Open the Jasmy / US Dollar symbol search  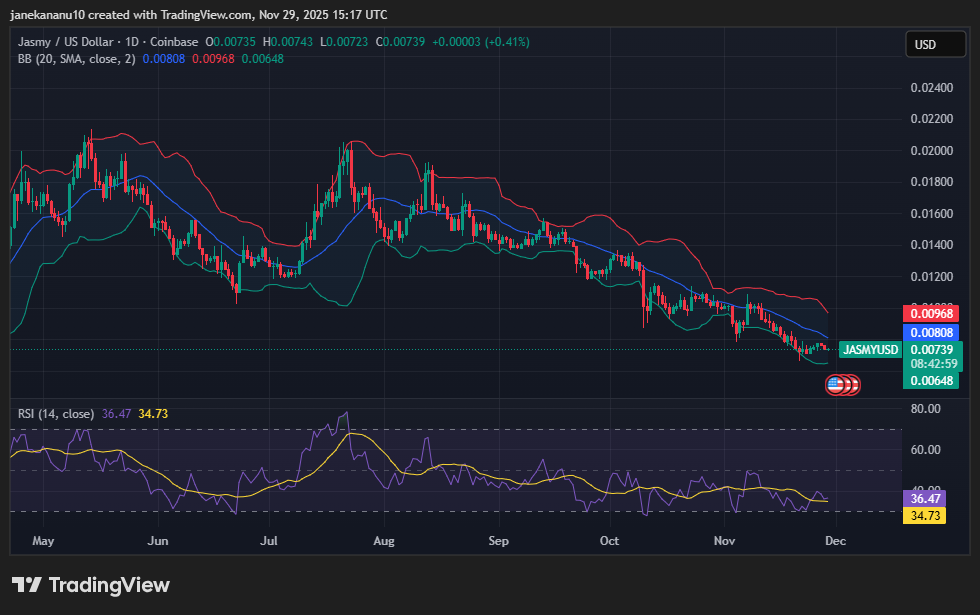63,42
